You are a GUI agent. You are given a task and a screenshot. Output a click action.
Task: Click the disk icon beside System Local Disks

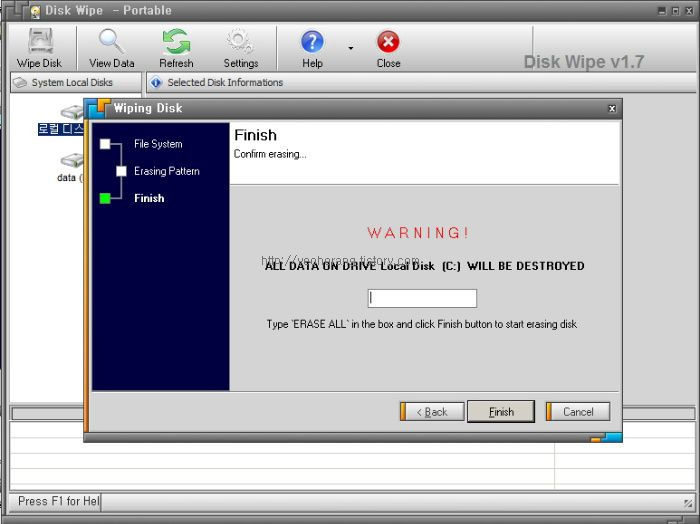[20, 83]
